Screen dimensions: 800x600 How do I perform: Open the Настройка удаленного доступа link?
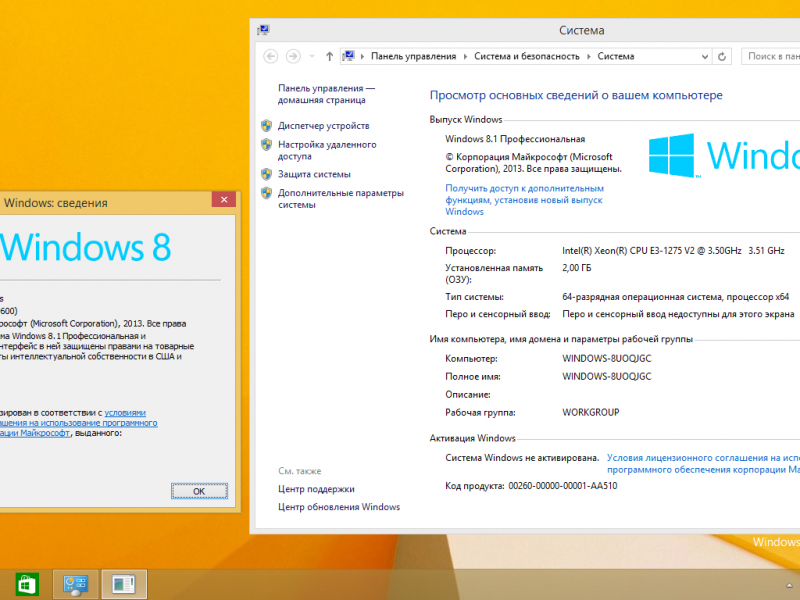point(327,150)
